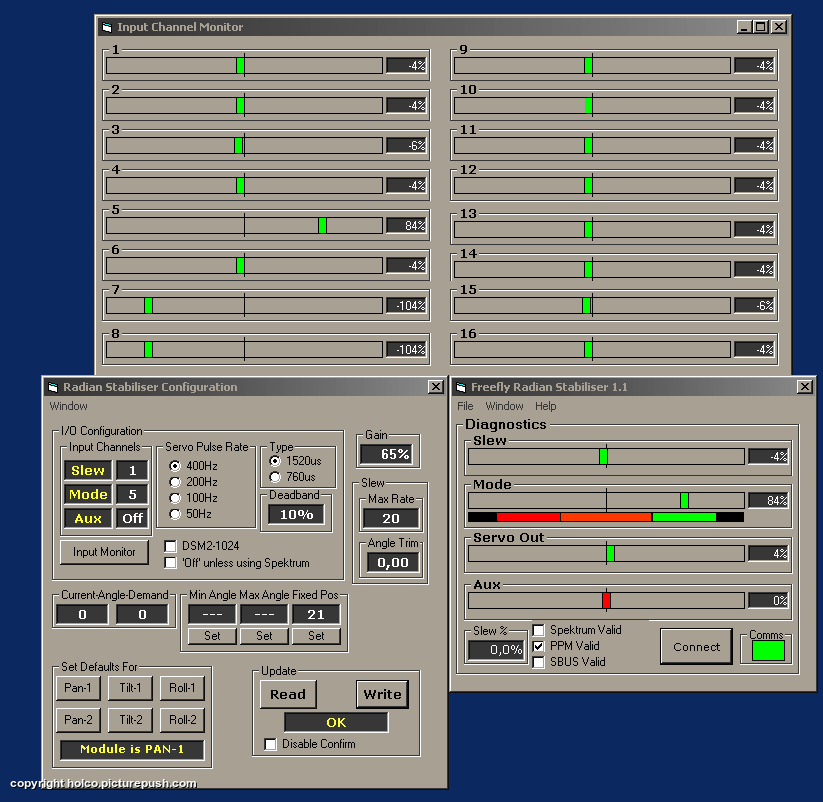Image resolution: width=823 pixels, height=802 pixels.
Task: Click the Pan-2 defaults button
Action: [78, 720]
